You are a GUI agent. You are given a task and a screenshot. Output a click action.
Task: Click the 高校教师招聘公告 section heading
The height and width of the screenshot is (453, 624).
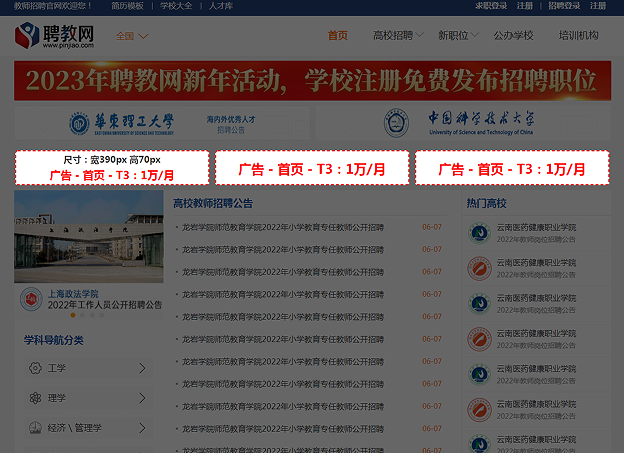click(x=213, y=203)
